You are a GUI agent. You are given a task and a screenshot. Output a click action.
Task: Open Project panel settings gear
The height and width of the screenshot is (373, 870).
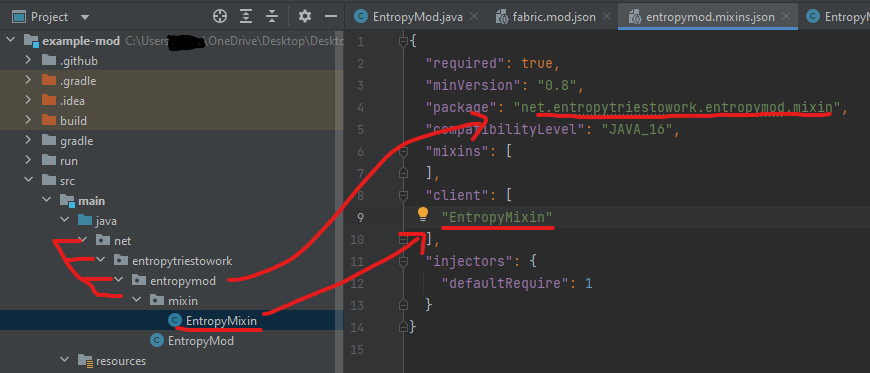305,17
